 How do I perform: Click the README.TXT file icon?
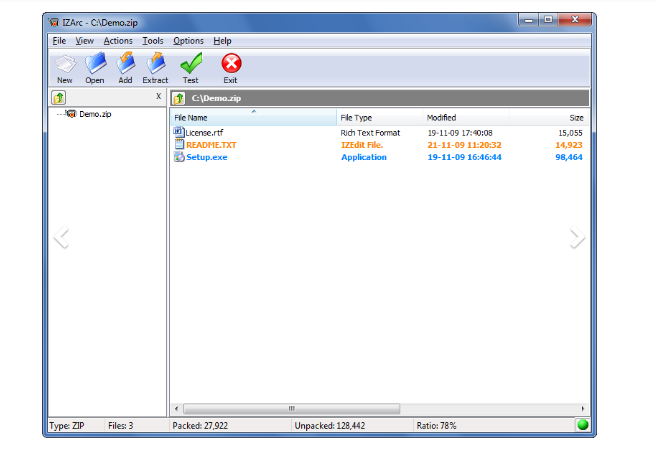pyautogui.click(x=179, y=145)
